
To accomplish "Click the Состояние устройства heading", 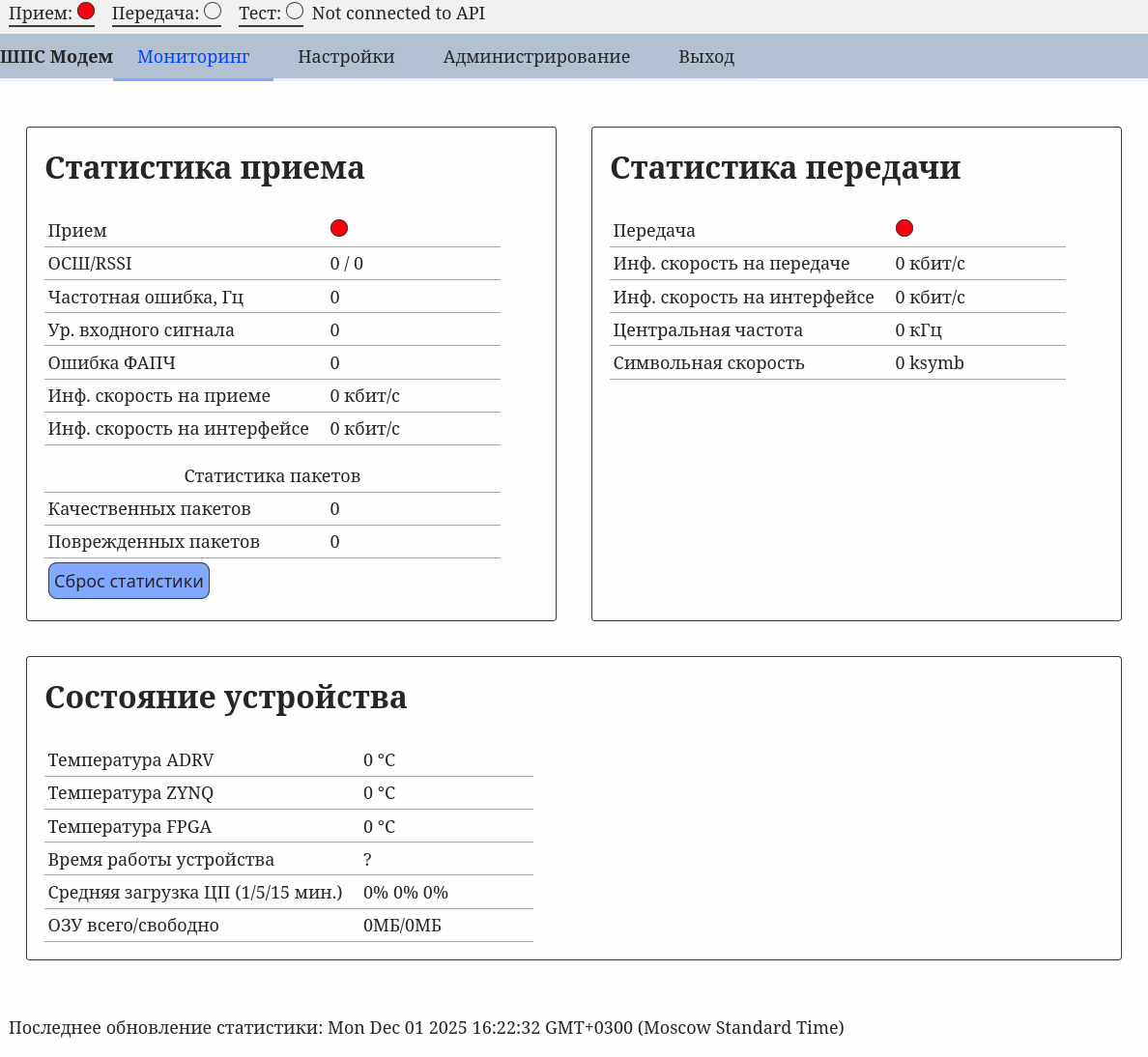I will (226, 698).
